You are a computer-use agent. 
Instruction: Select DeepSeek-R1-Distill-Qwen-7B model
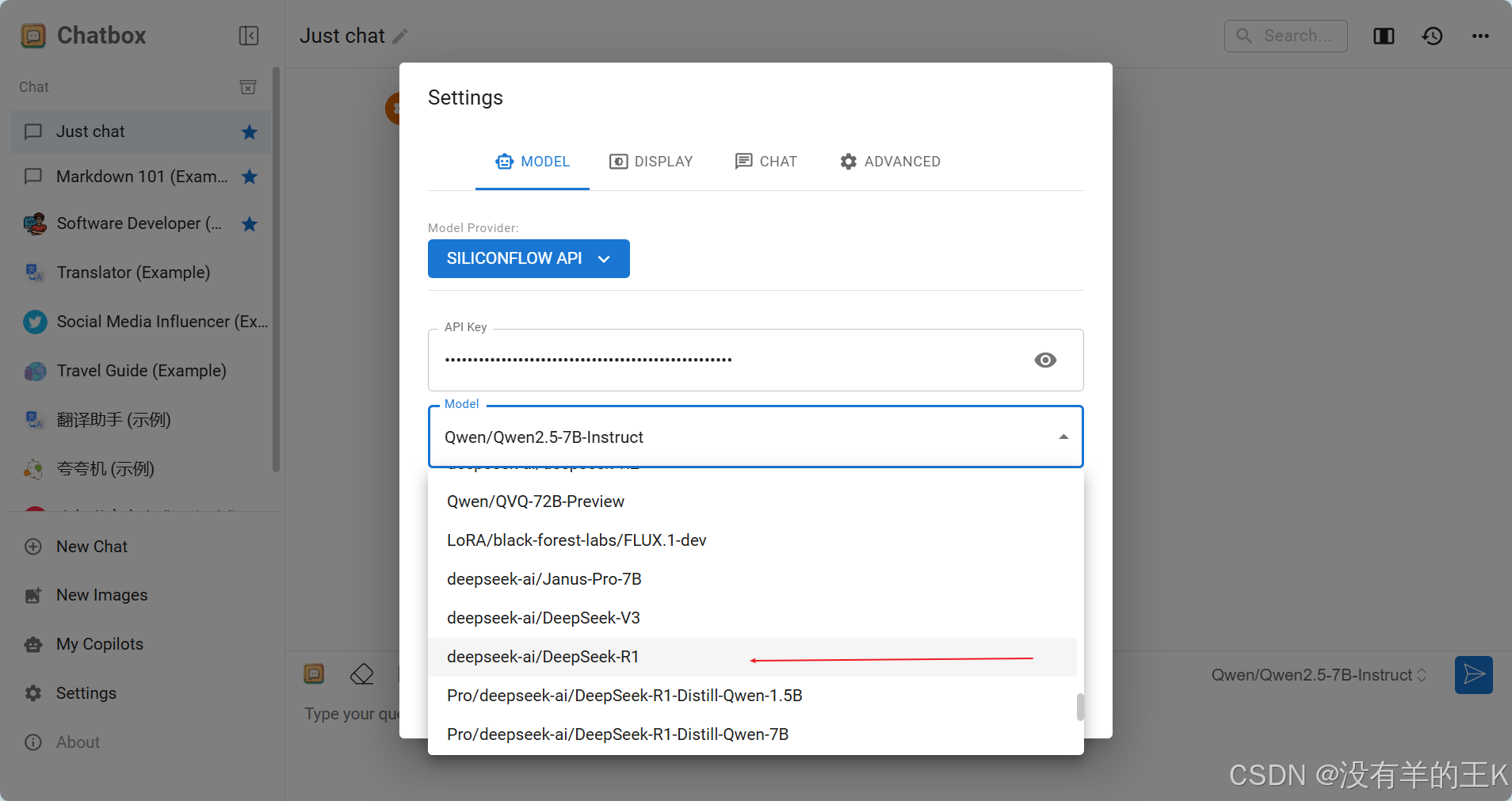point(752,734)
